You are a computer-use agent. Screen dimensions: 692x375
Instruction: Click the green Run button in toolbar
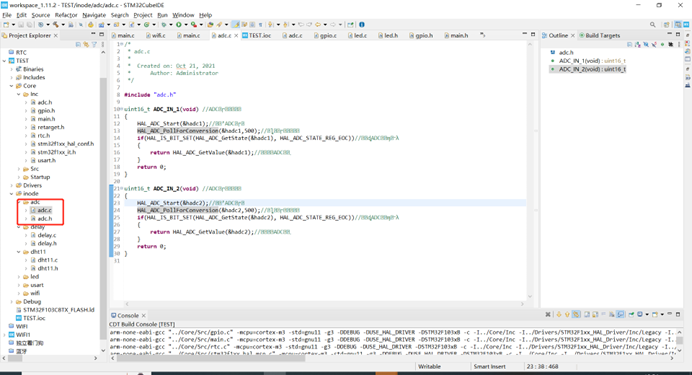point(179,24)
